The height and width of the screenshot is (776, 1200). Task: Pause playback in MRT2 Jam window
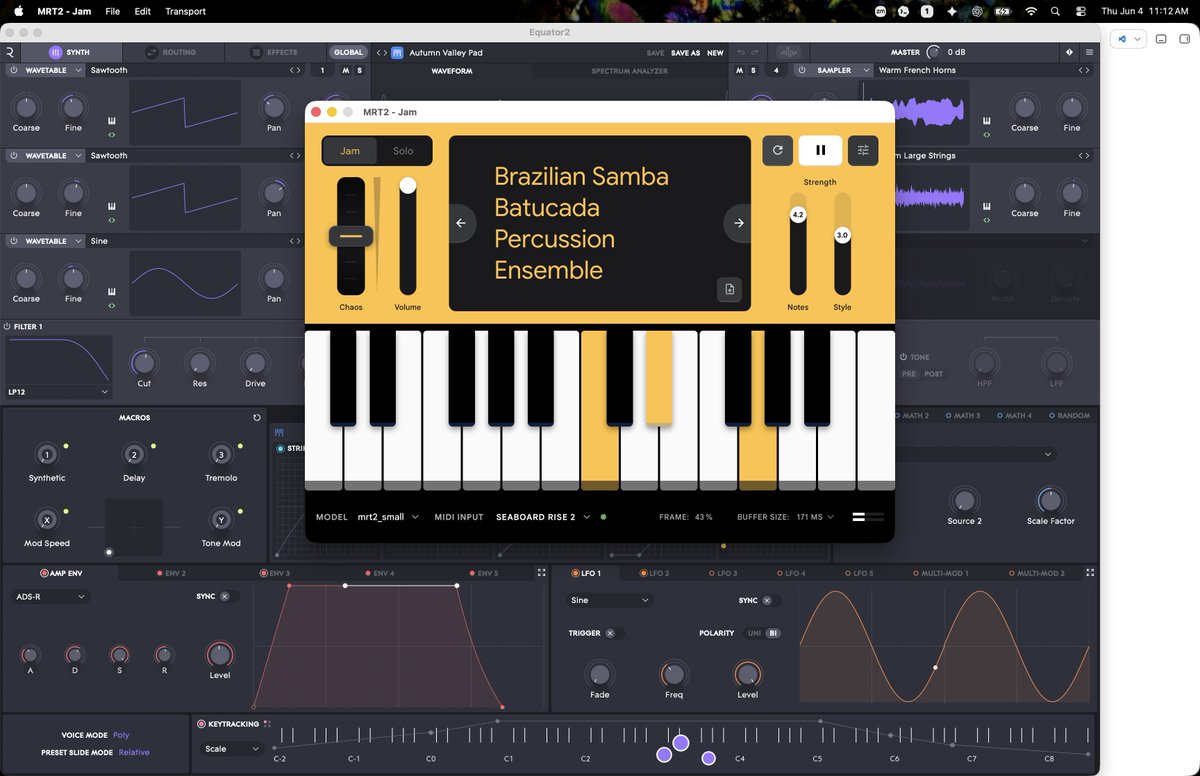click(x=820, y=150)
